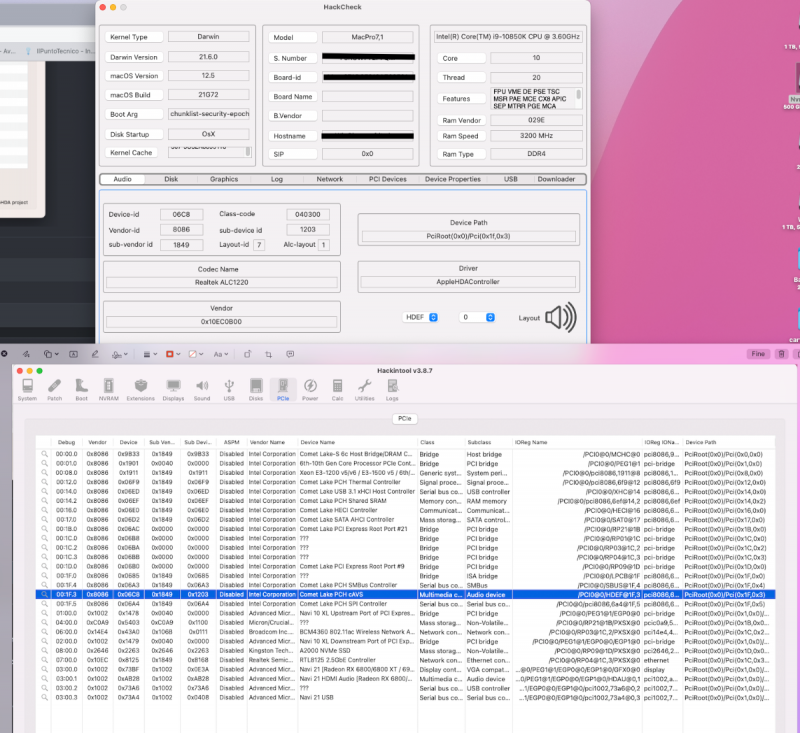Select the Highlight pen markup tool

pyautogui.click(x=95, y=354)
